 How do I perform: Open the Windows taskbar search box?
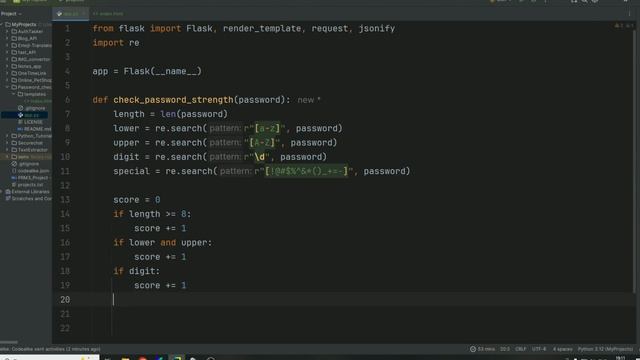pos(49,358)
